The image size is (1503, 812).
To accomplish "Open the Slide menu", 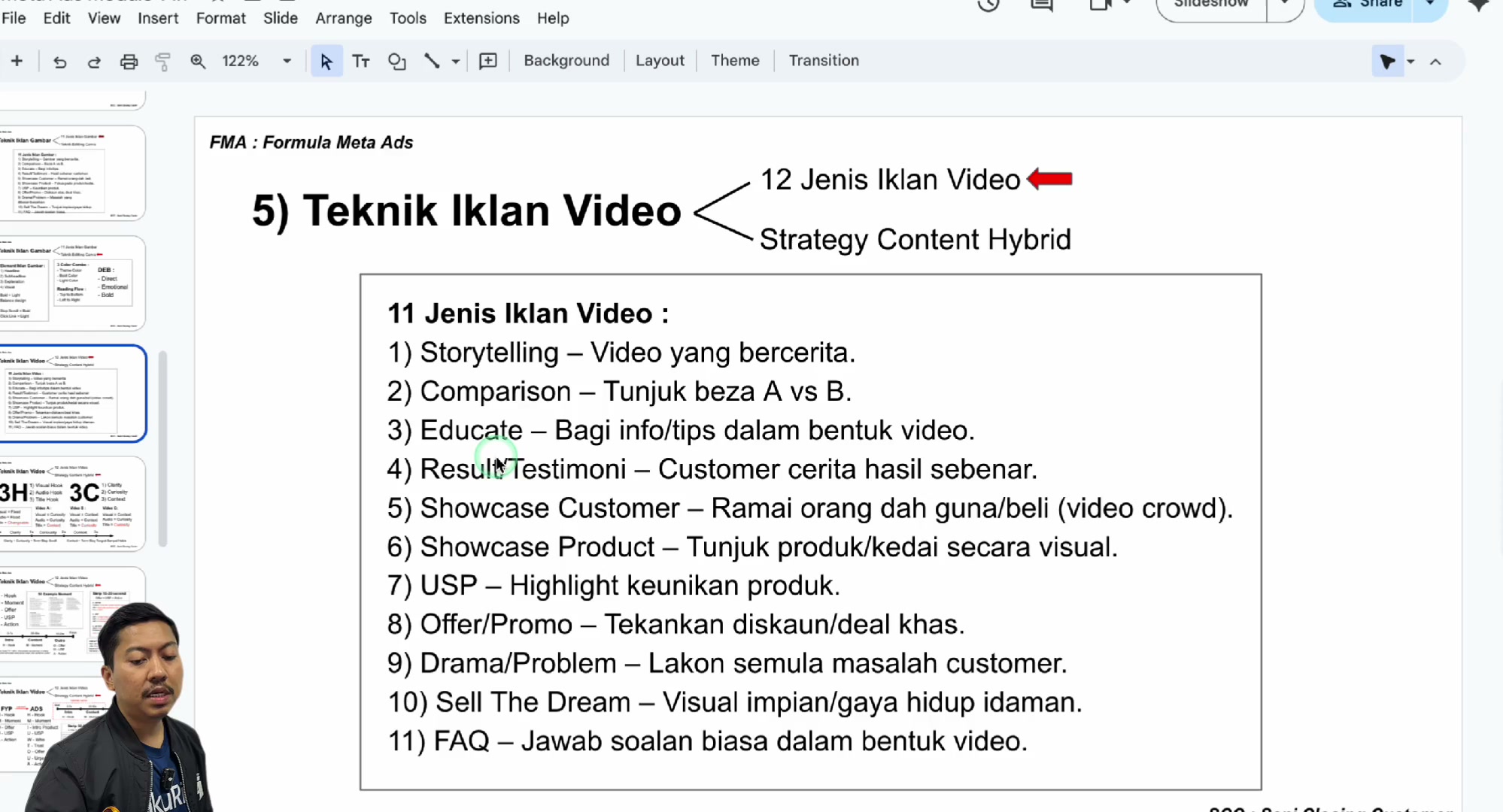I will click(x=280, y=18).
